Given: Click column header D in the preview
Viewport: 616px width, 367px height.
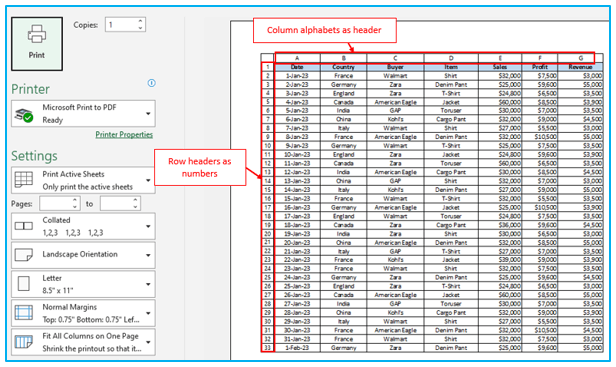Looking at the screenshot, I should [x=451, y=58].
